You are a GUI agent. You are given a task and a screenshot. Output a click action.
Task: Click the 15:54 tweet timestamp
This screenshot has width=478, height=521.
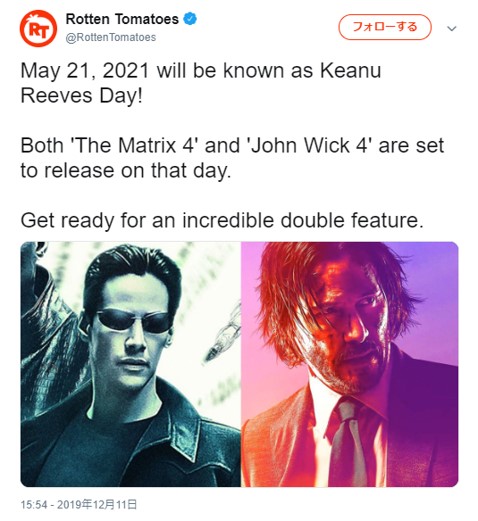33,504
